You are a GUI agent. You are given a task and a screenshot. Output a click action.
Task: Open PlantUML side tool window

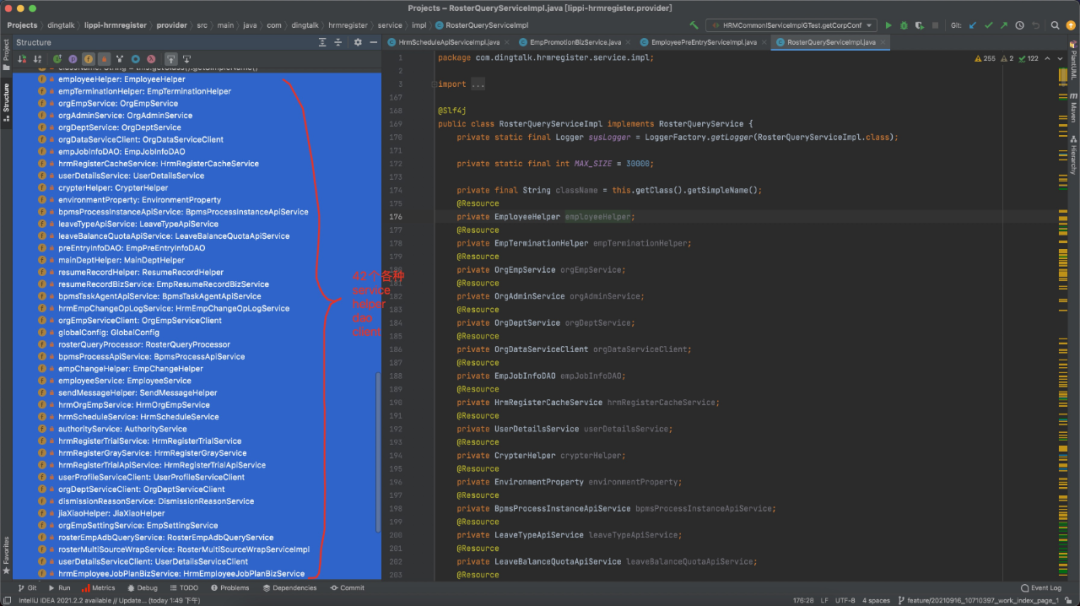pyautogui.click(x=1073, y=61)
